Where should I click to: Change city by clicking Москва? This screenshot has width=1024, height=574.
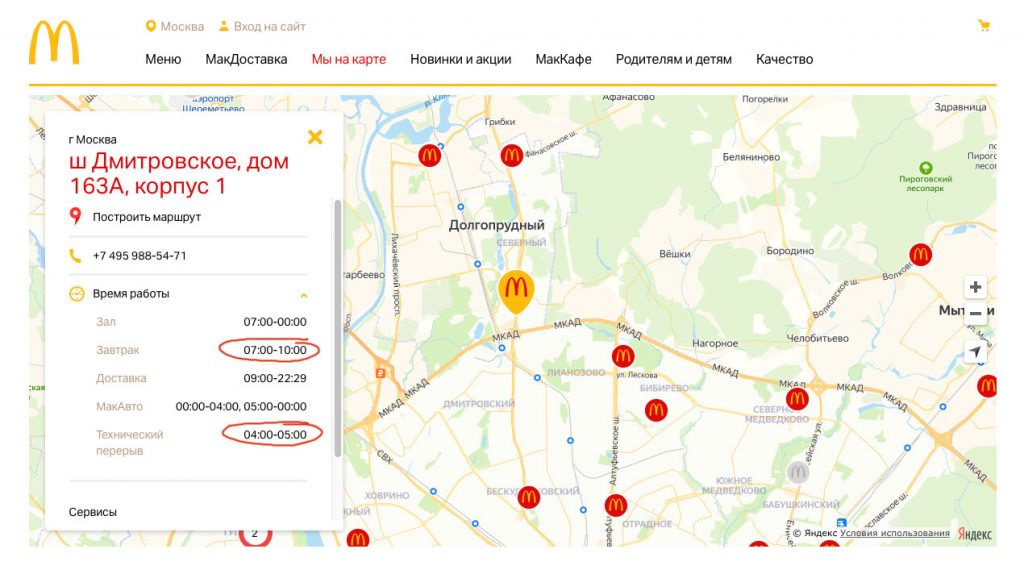(x=182, y=27)
